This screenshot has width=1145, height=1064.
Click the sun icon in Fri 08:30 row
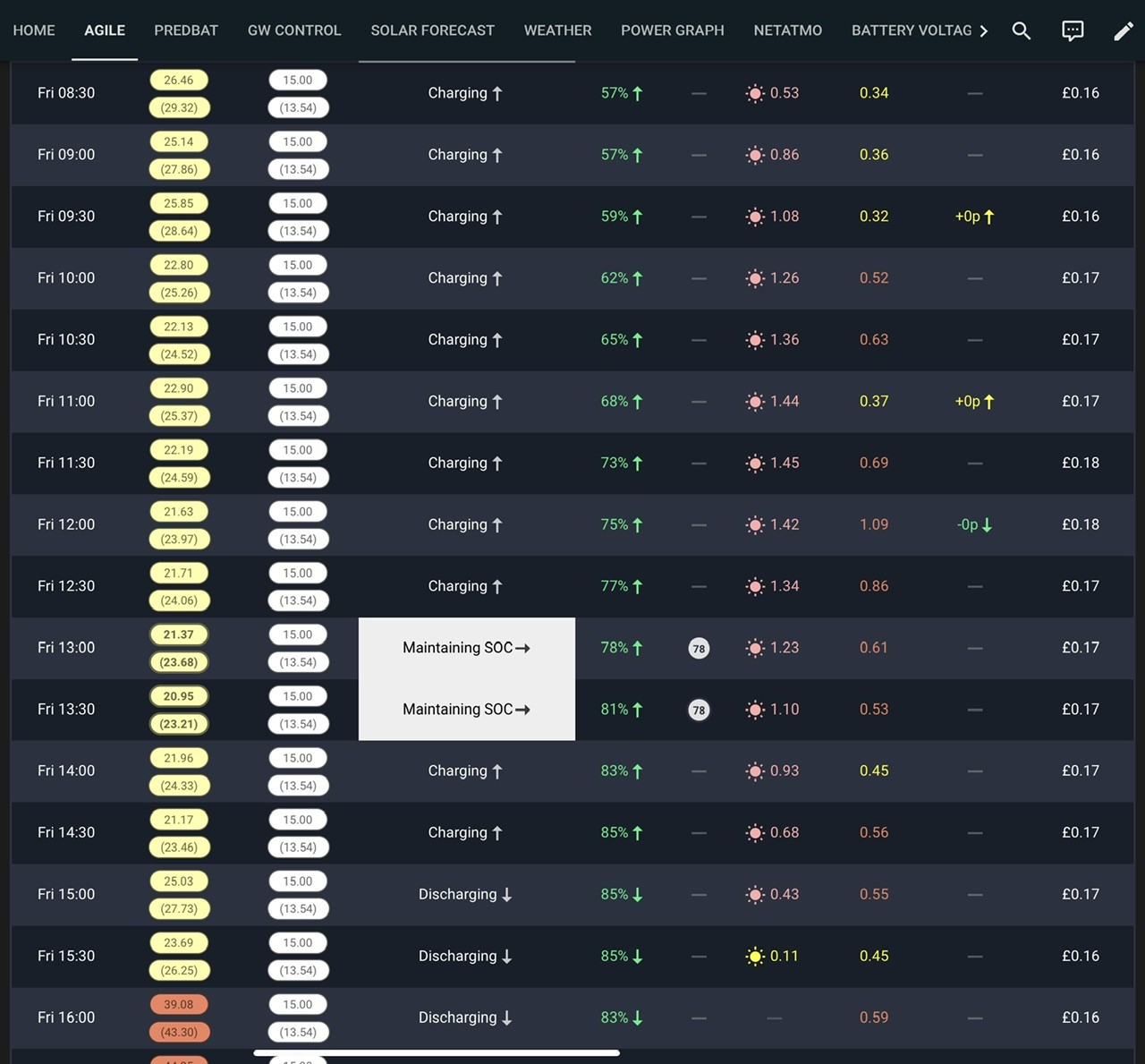coord(755,93)
